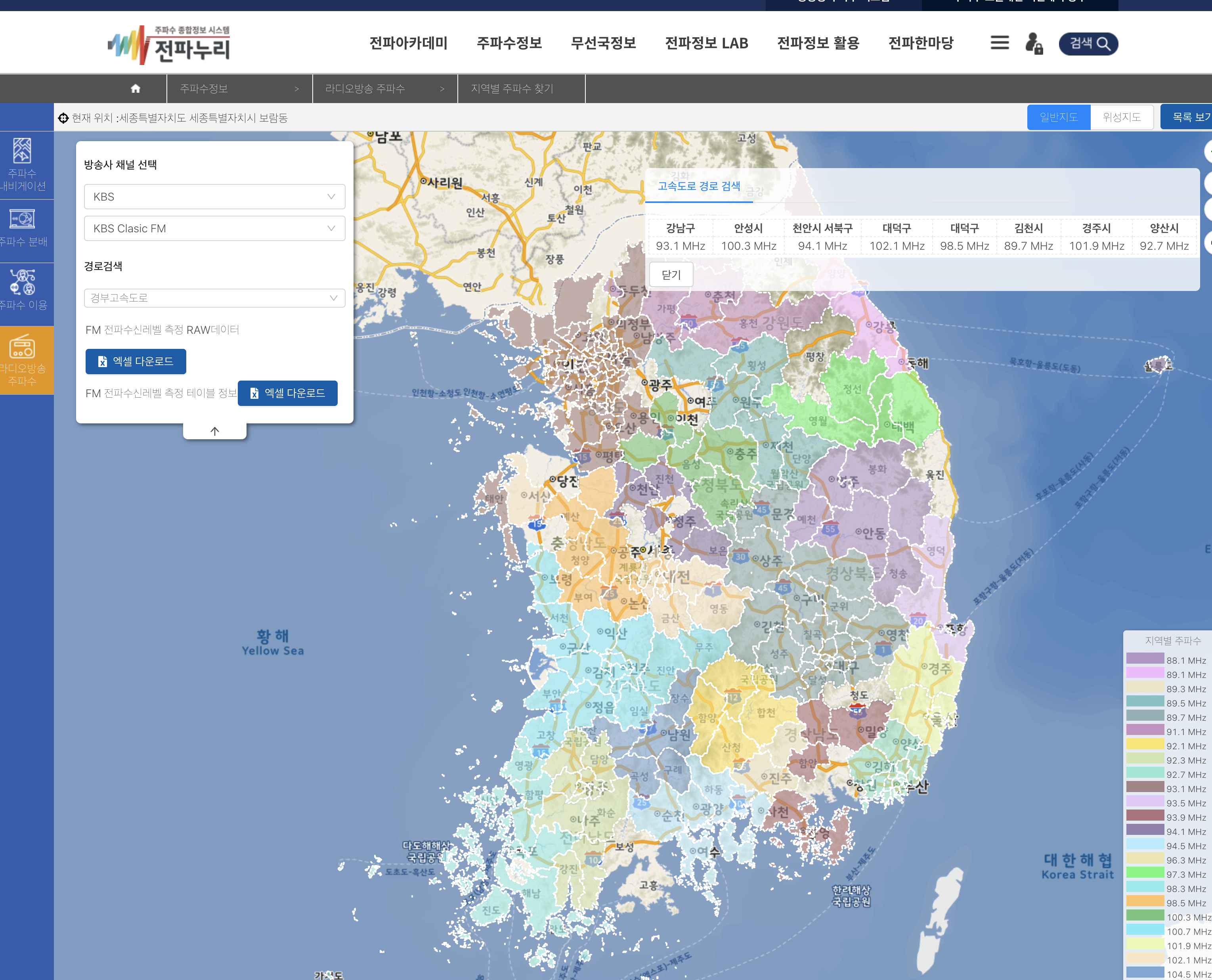Viewport: 1212px width, 980px height.
Task: Click the 88.1 MHz legend swatch
Action: pos(1145,658)
